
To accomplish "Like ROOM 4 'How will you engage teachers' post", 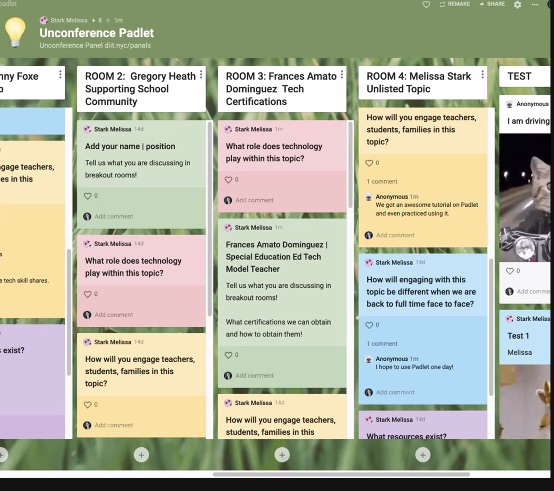I will point(369,163).
